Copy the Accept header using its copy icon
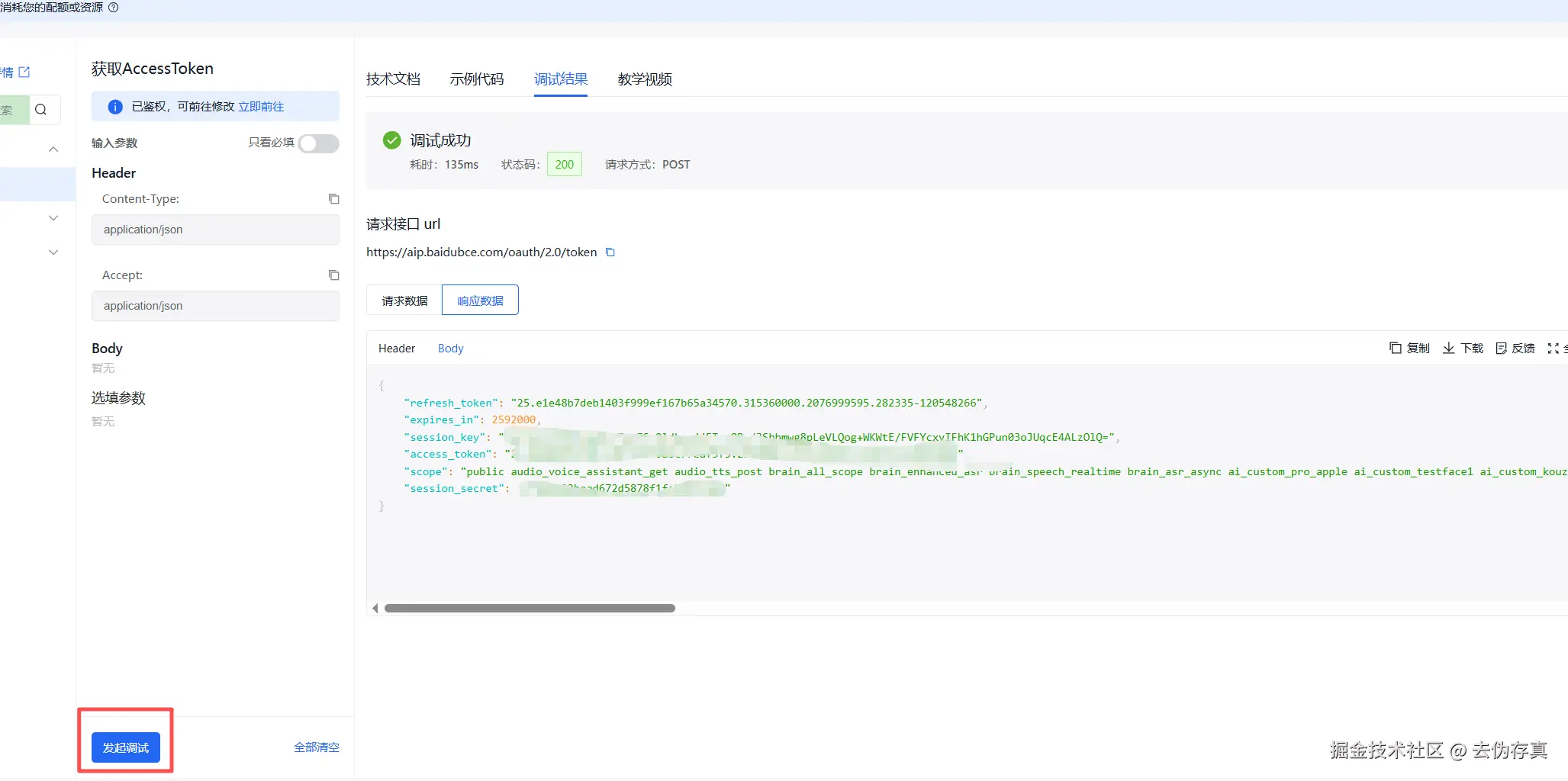1568x781 pixels. pos(333,275)
